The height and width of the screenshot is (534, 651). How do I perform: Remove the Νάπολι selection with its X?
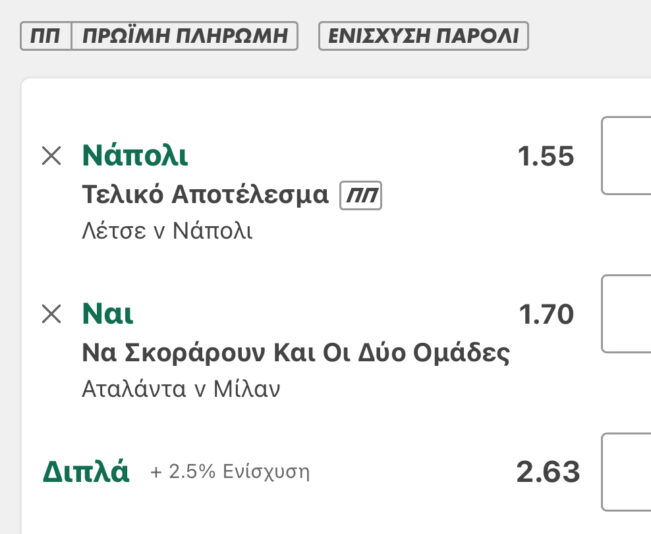click(x=51, y=156)
